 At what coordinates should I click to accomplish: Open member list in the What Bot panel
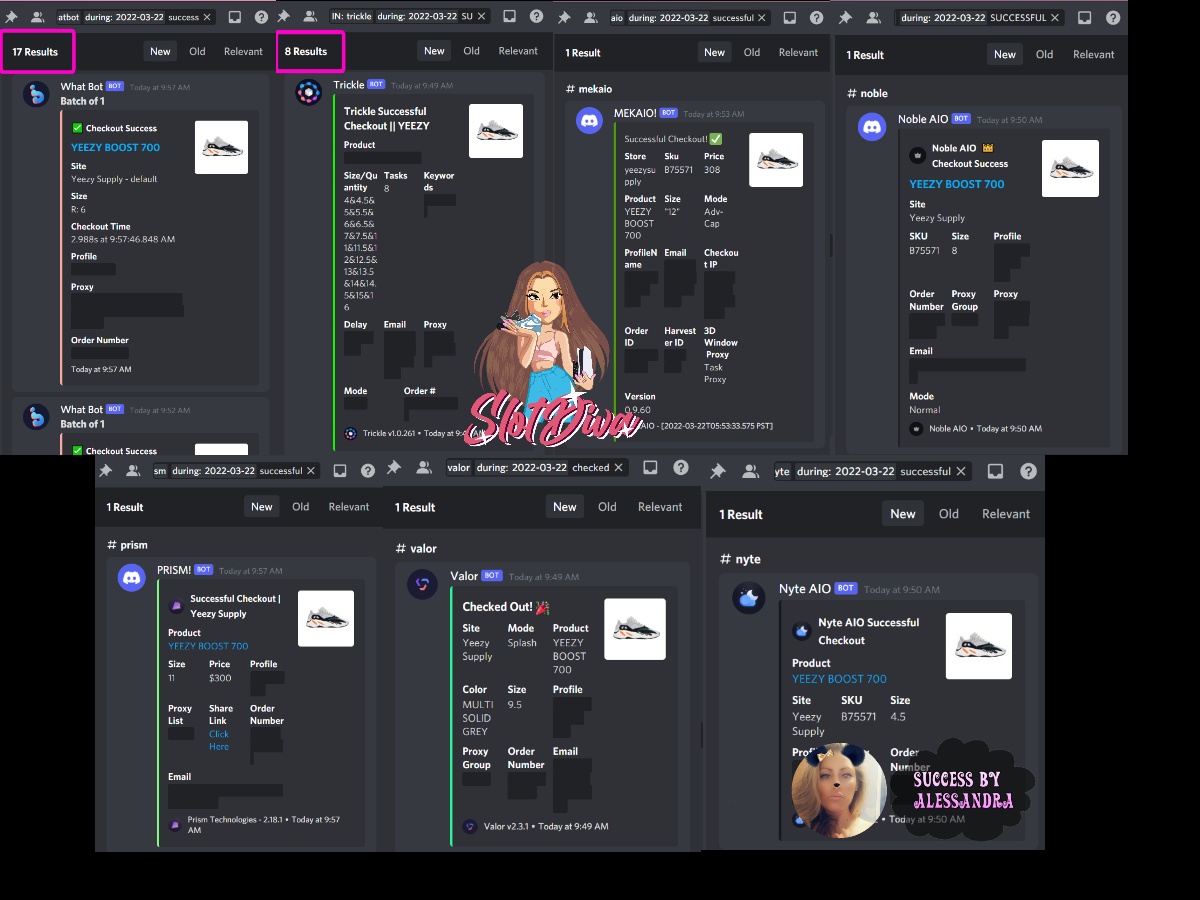coord(38,17)
